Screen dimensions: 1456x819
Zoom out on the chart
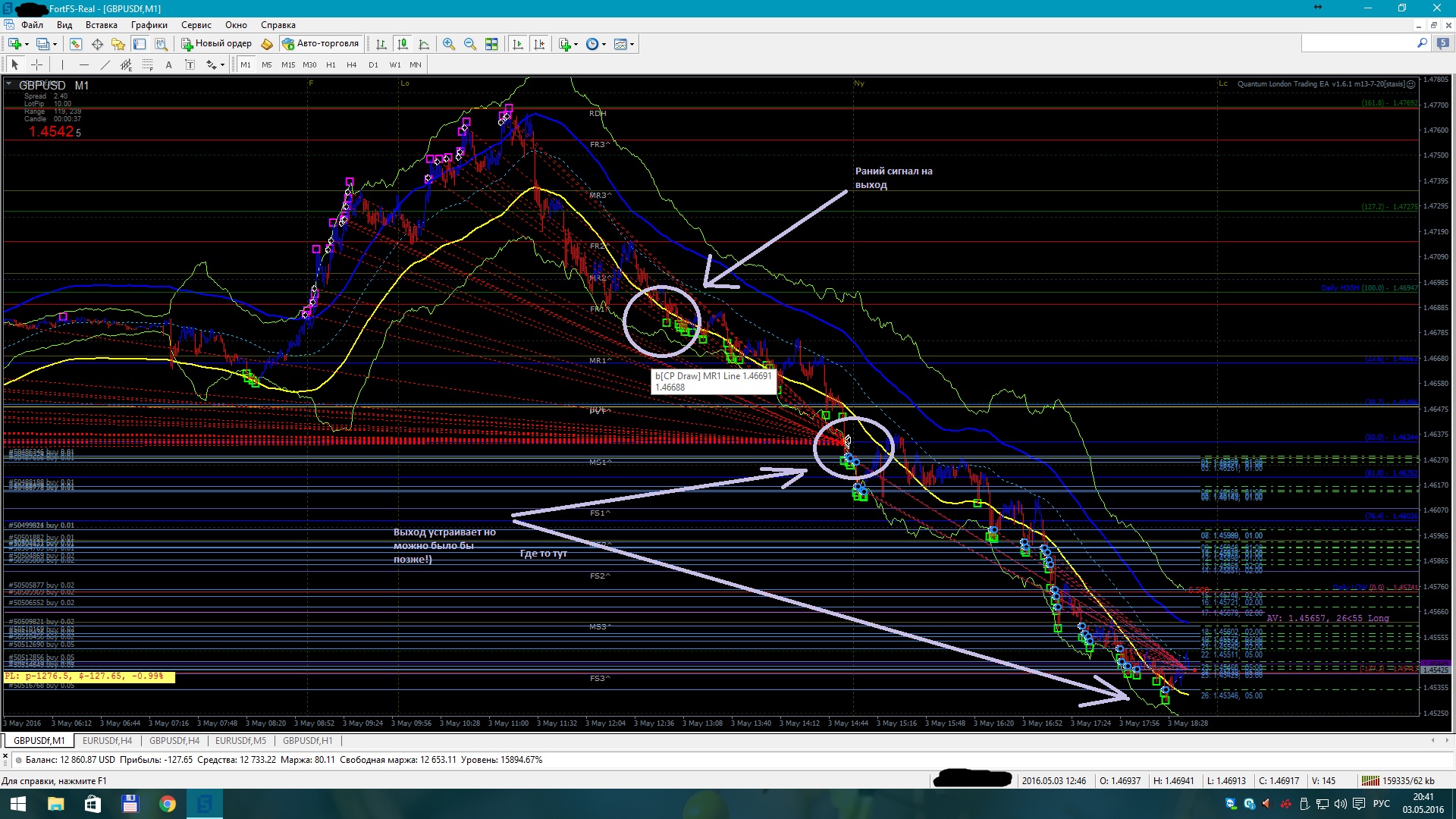click(x=470, y=44)
